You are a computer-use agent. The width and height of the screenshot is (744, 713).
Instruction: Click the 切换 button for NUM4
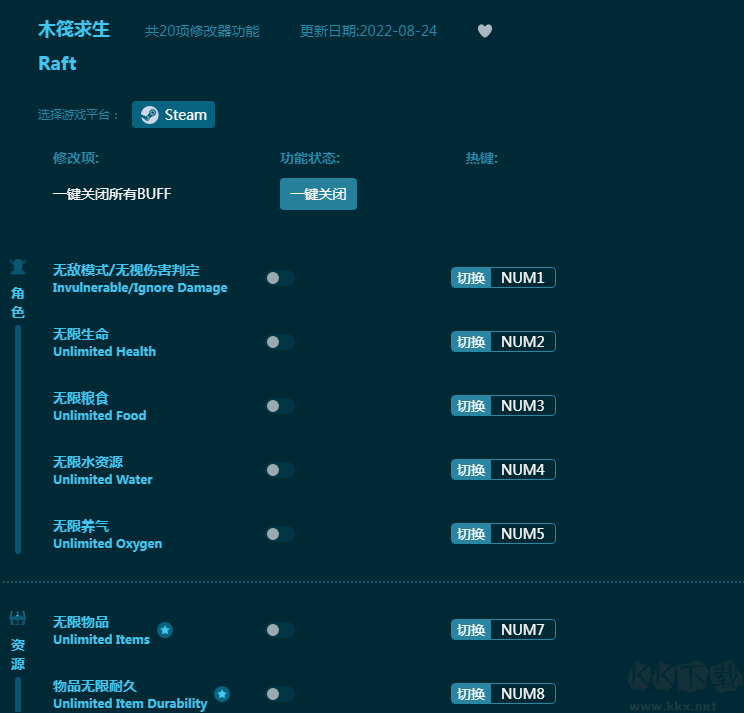471,470
